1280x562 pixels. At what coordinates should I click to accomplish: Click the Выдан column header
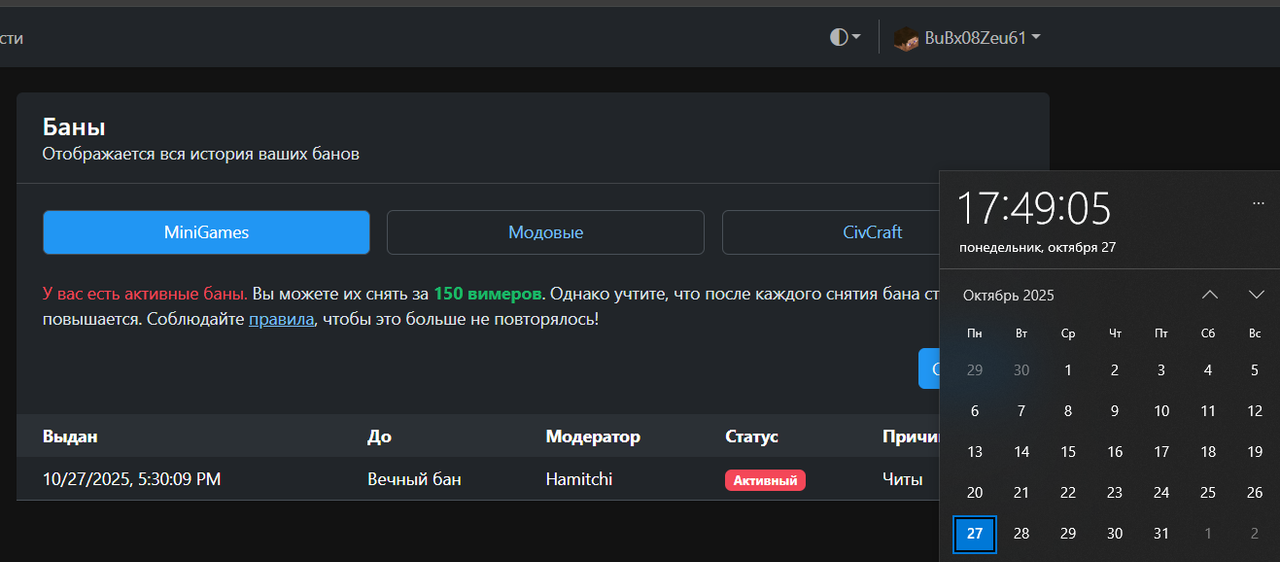[70, 436]
